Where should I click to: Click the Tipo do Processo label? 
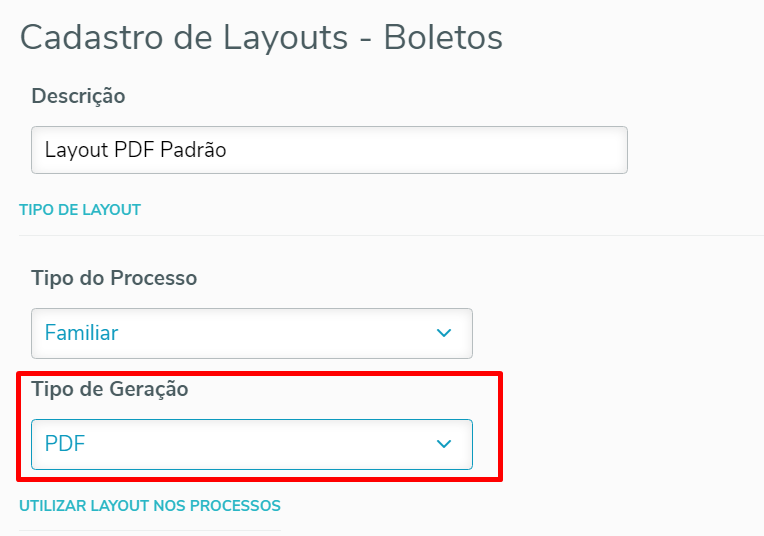coord(114,278)
